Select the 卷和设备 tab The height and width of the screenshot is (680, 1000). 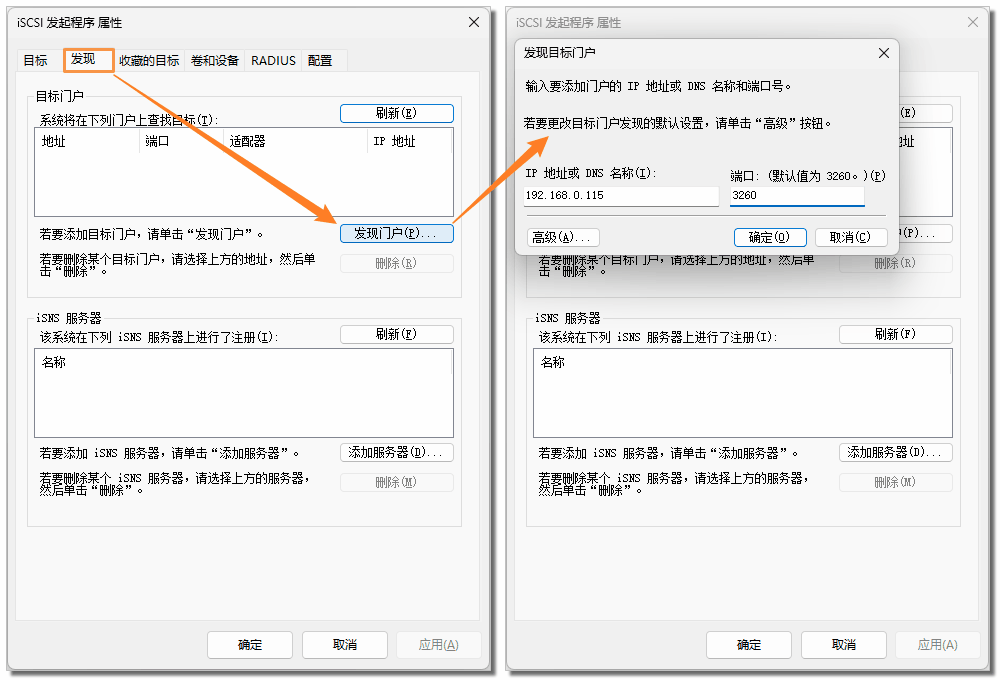point(215,61)
